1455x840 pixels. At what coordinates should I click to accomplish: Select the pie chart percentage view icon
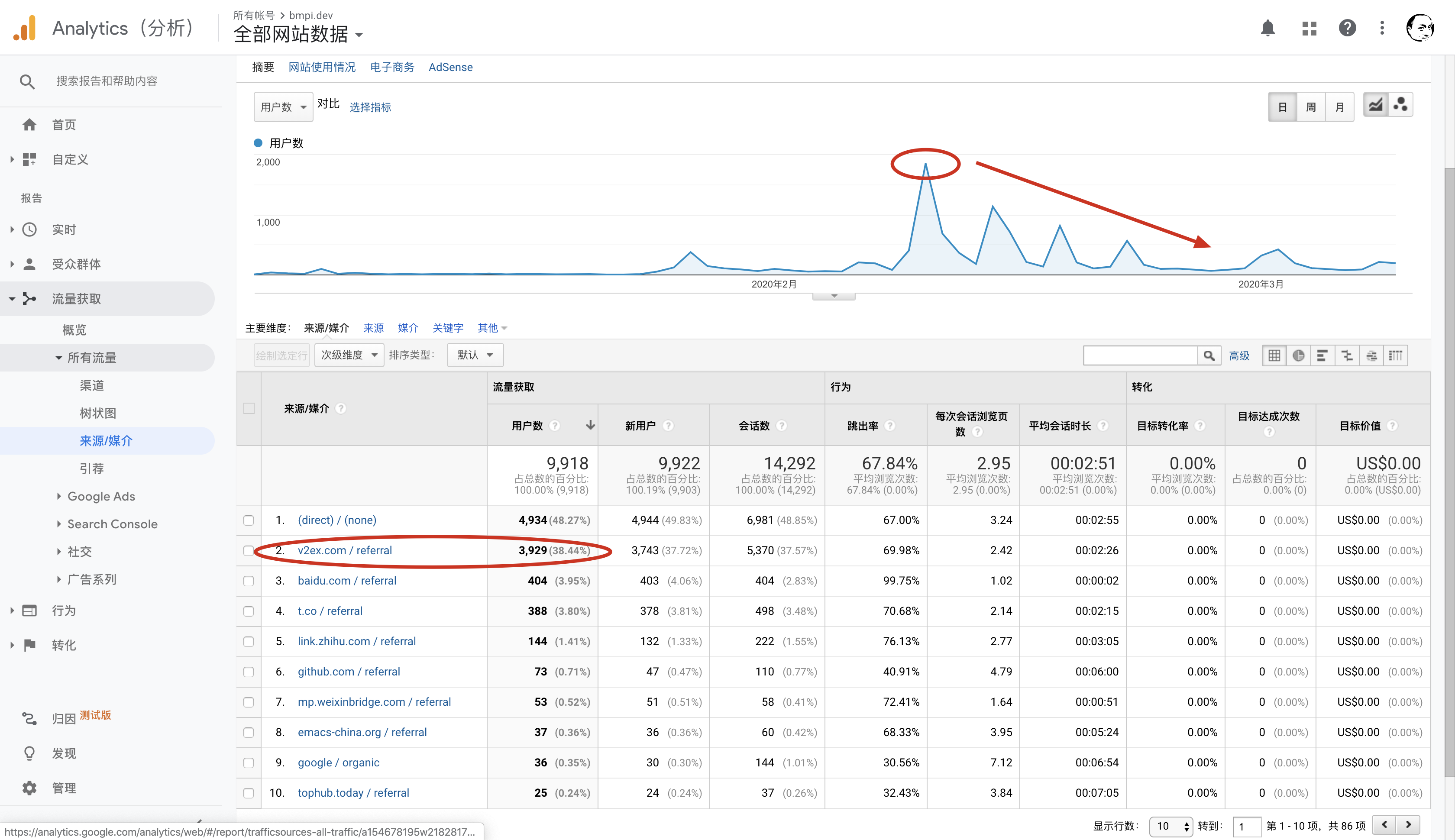(x=1298, y=355)
